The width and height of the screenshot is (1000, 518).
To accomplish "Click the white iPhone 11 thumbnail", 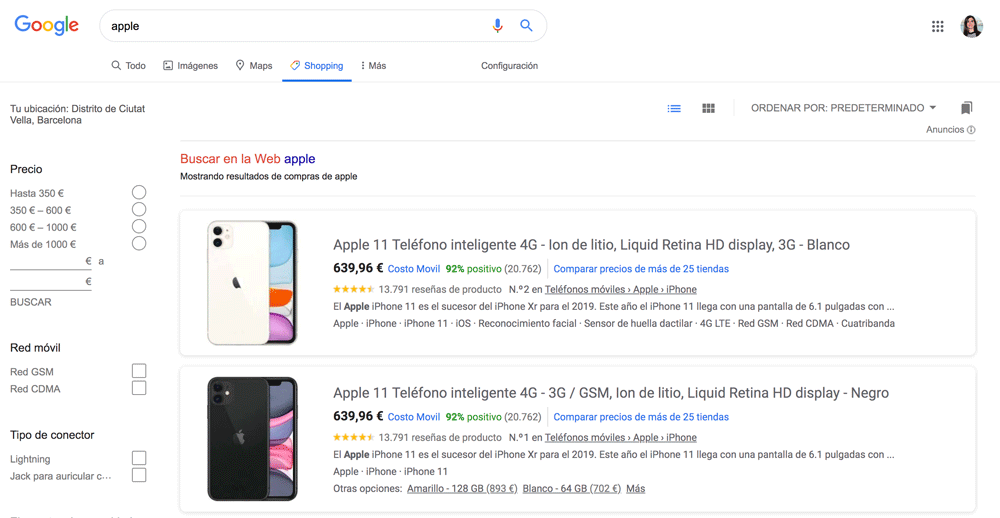I will (x=252, y=283).
